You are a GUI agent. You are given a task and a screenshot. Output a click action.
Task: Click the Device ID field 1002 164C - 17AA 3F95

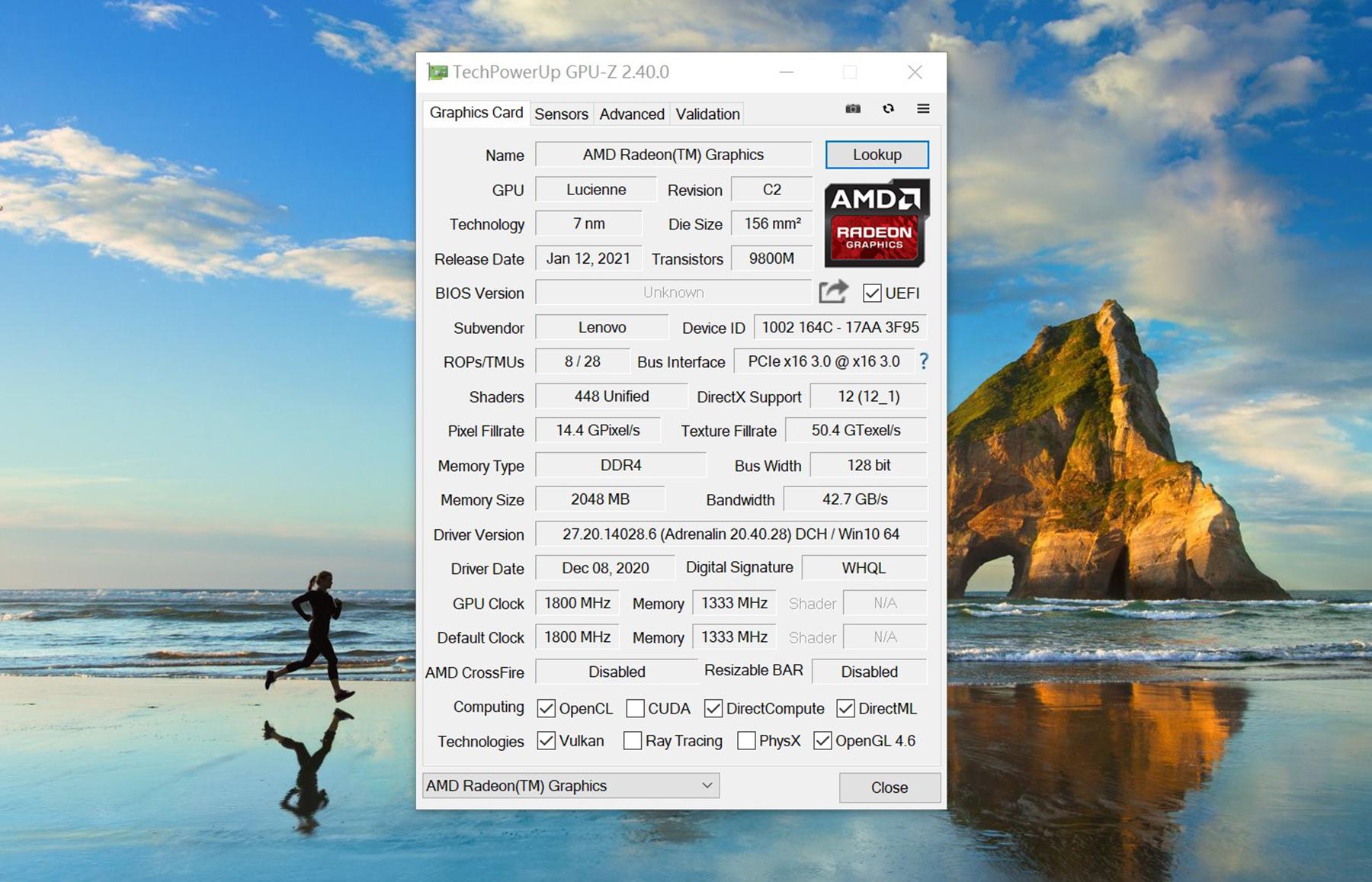click(x=840, y=328)
